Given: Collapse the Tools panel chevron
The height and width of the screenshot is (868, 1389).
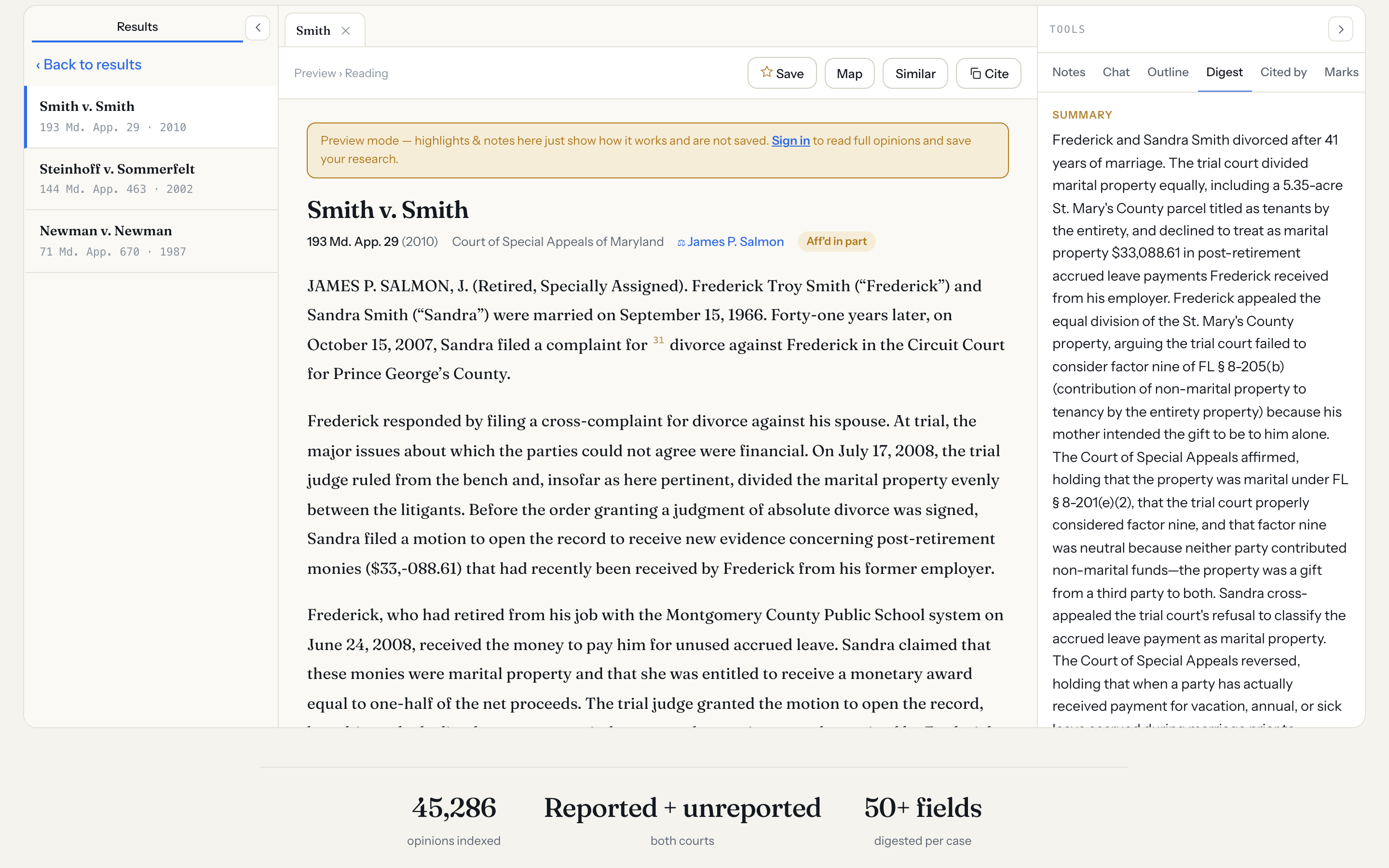Looking at the screenshot, I should pos(1340,29).
